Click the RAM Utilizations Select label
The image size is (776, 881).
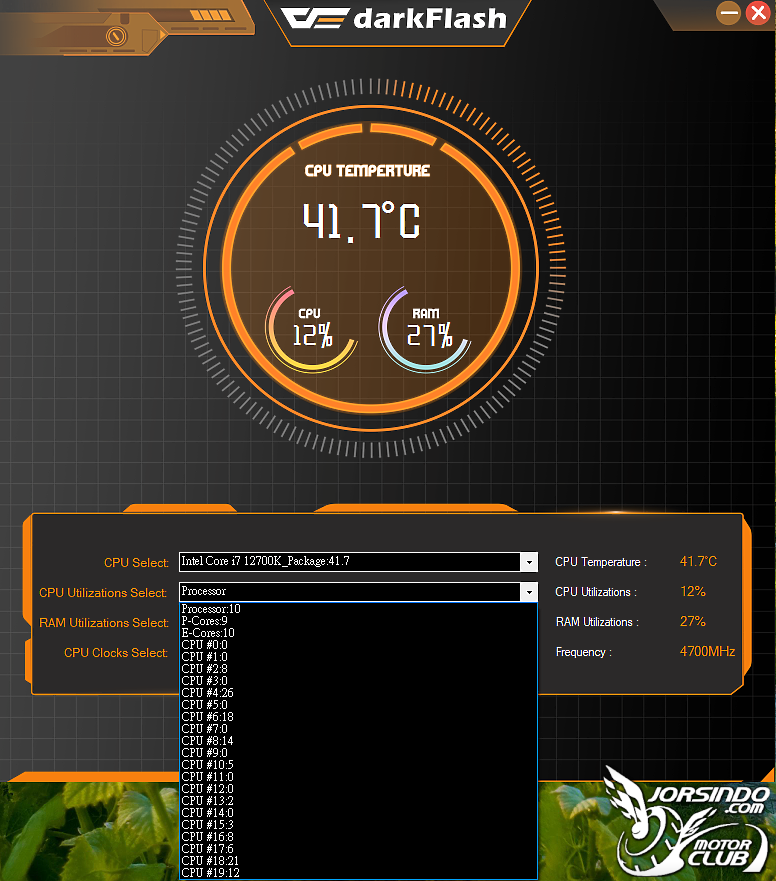(104, 623)
